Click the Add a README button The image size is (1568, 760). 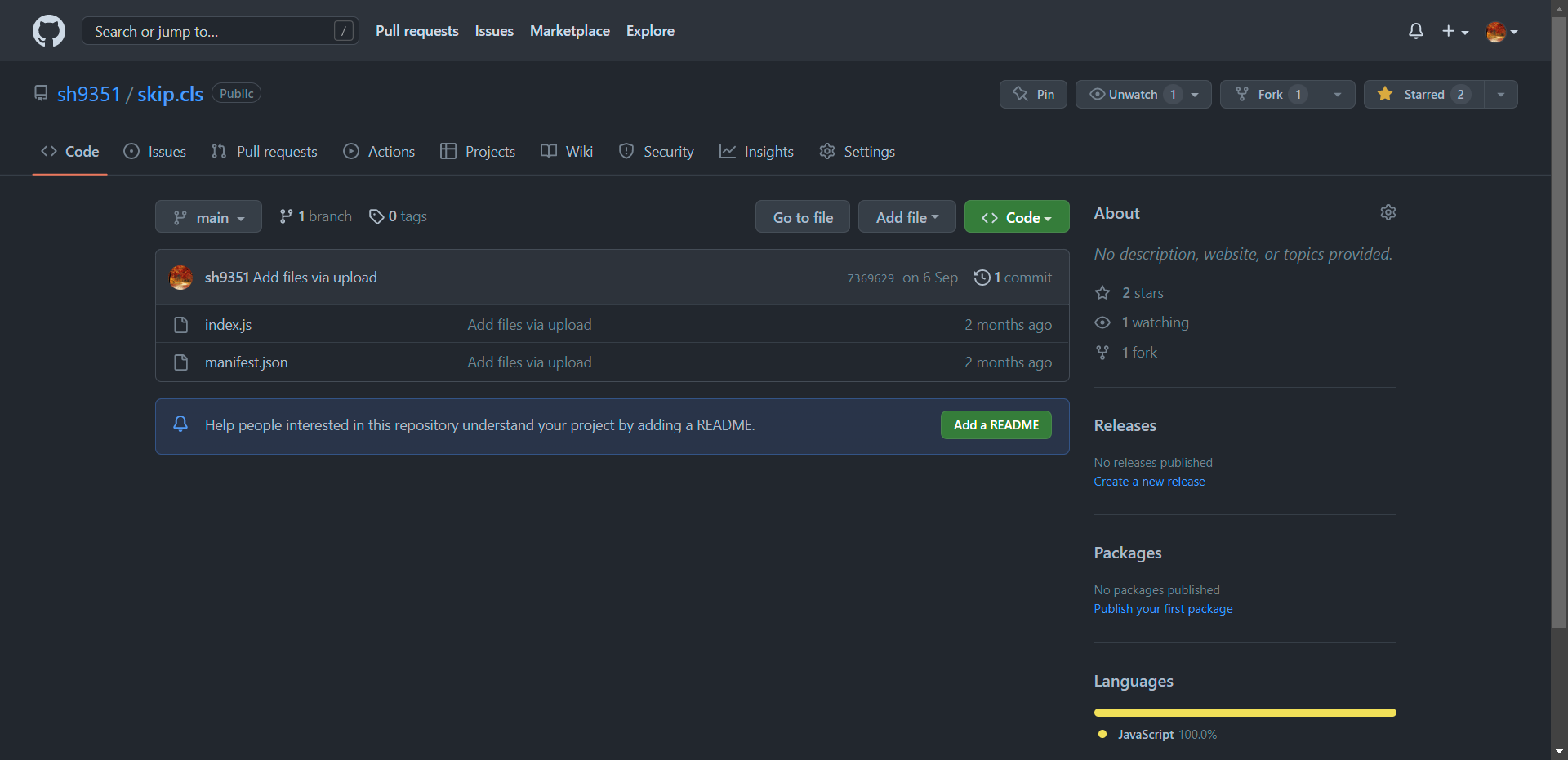click(x=996, y=425)
